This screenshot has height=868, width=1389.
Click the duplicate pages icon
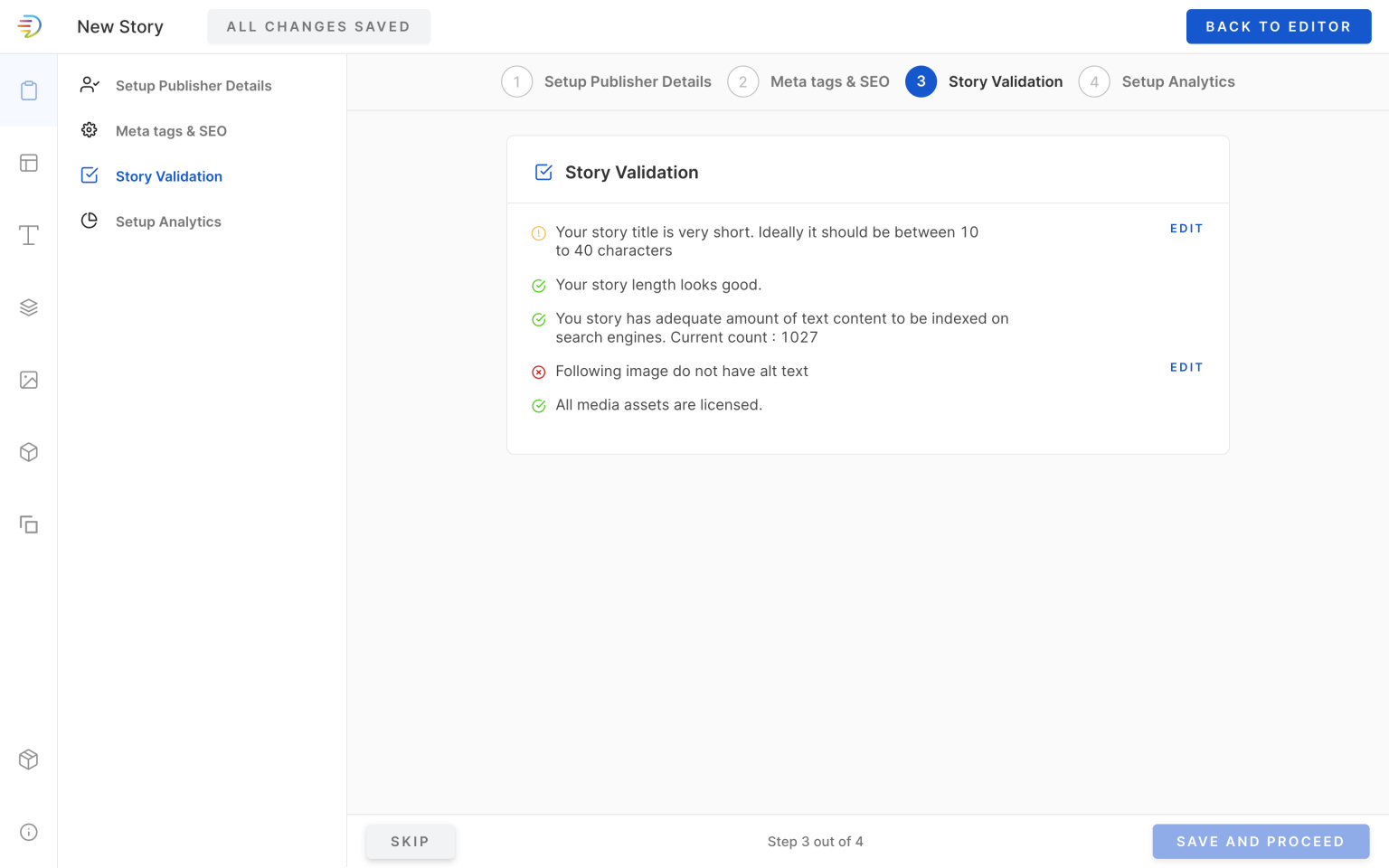(29, 524)
